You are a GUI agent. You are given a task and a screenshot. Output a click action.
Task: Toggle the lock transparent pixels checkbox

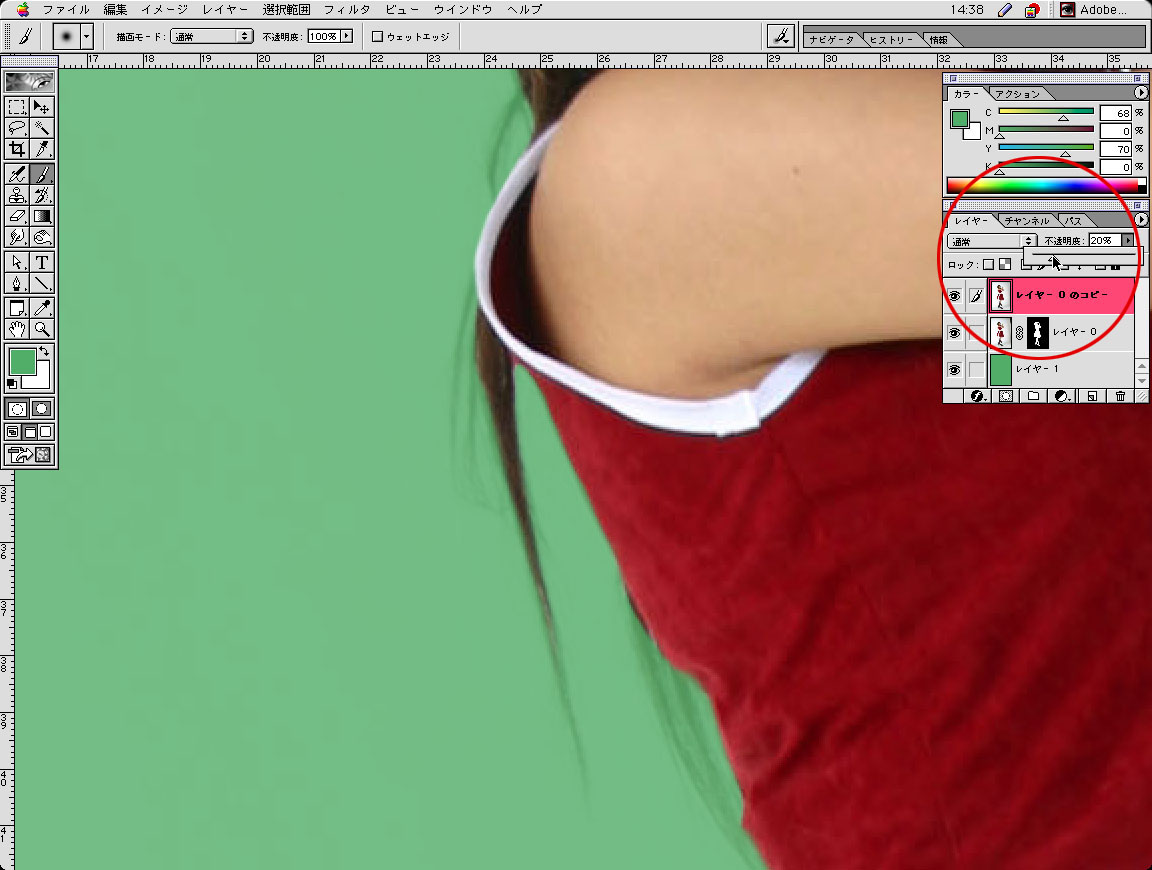pos(989,265)
